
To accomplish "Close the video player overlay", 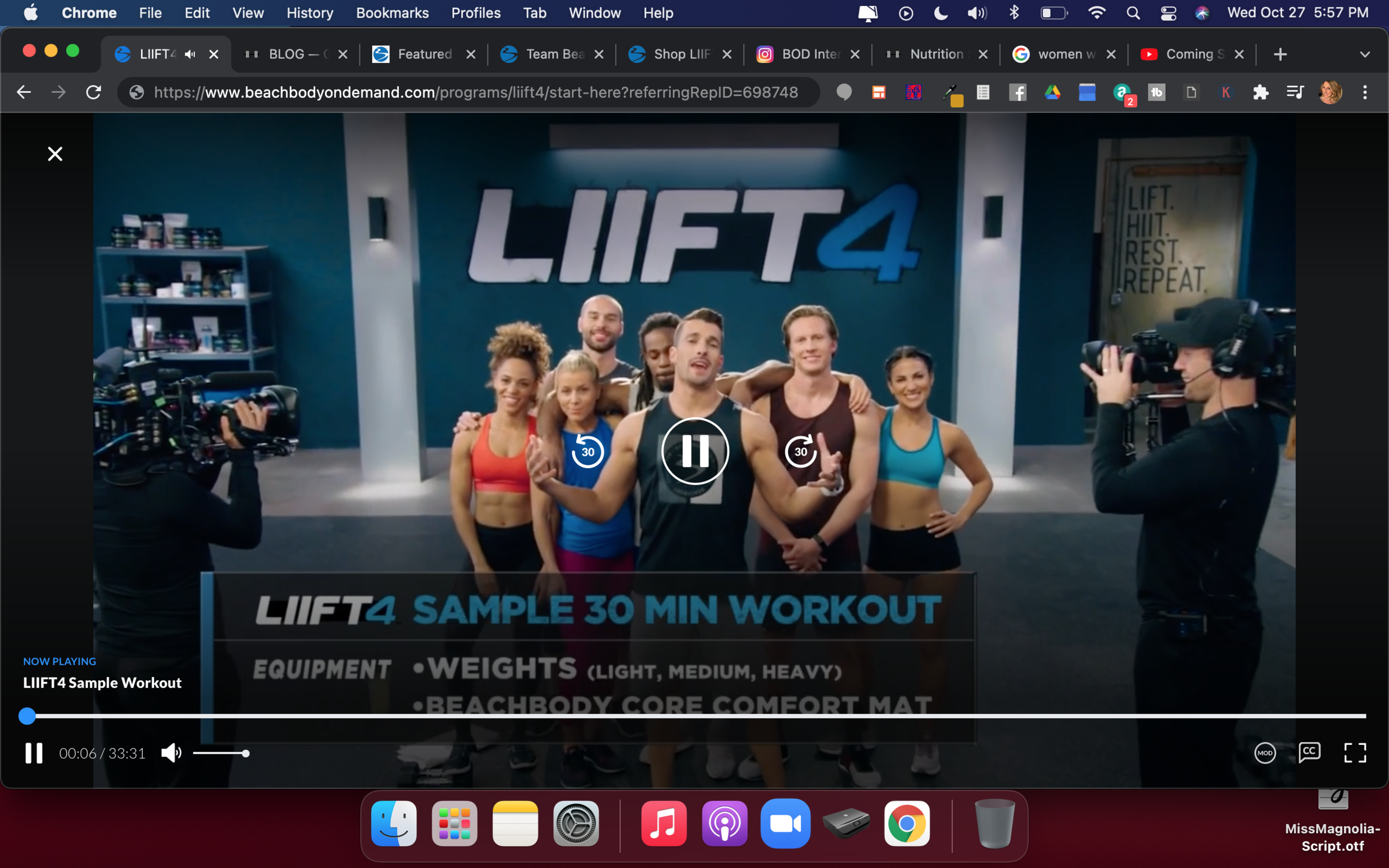I will 55,154.
